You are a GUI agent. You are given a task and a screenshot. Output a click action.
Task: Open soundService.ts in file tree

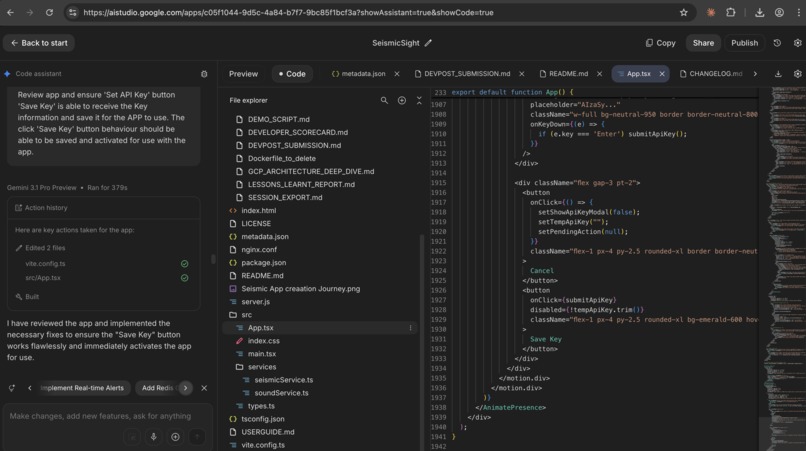281,393
